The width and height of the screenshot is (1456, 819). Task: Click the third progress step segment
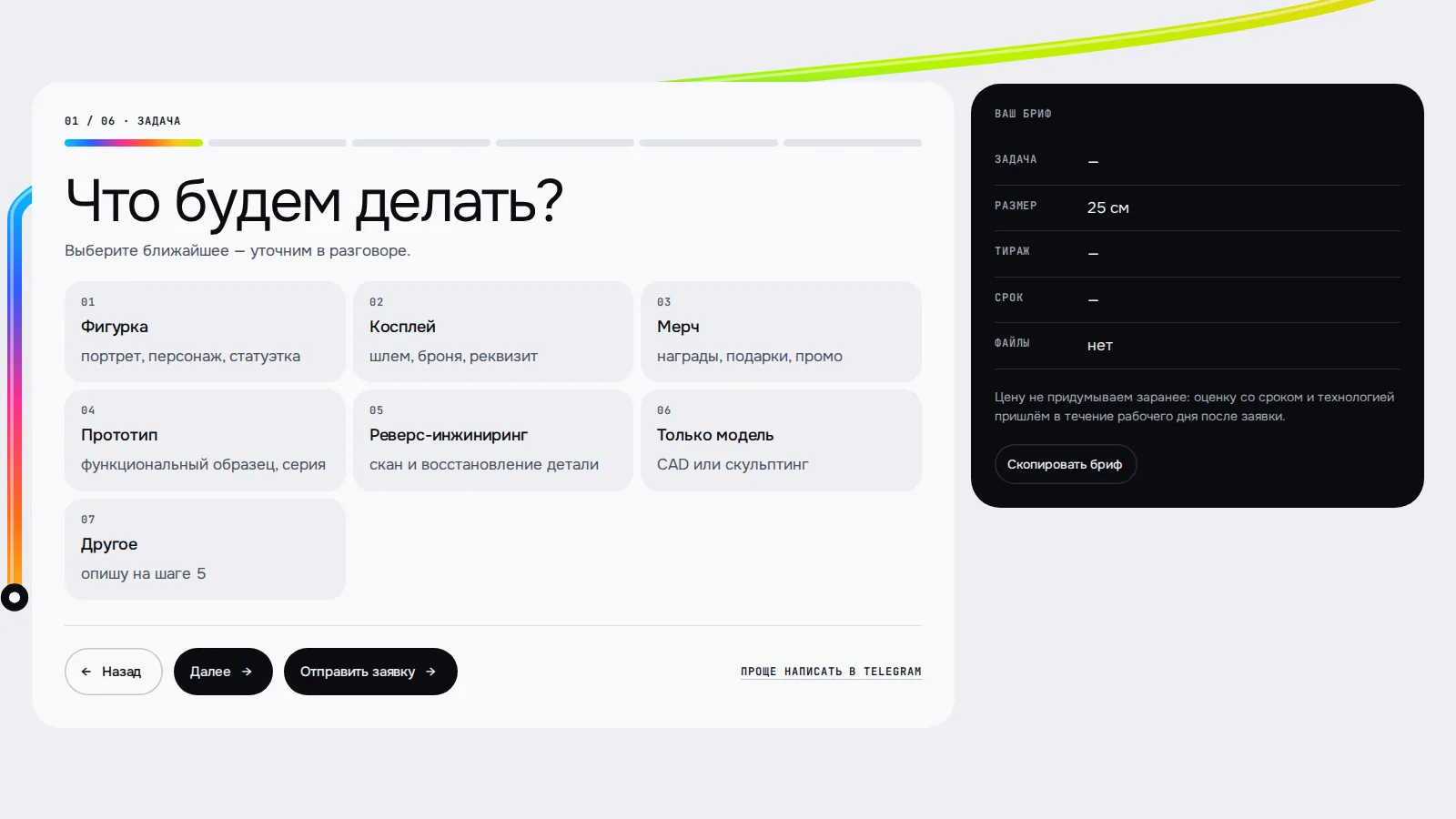tap(421, 143)
